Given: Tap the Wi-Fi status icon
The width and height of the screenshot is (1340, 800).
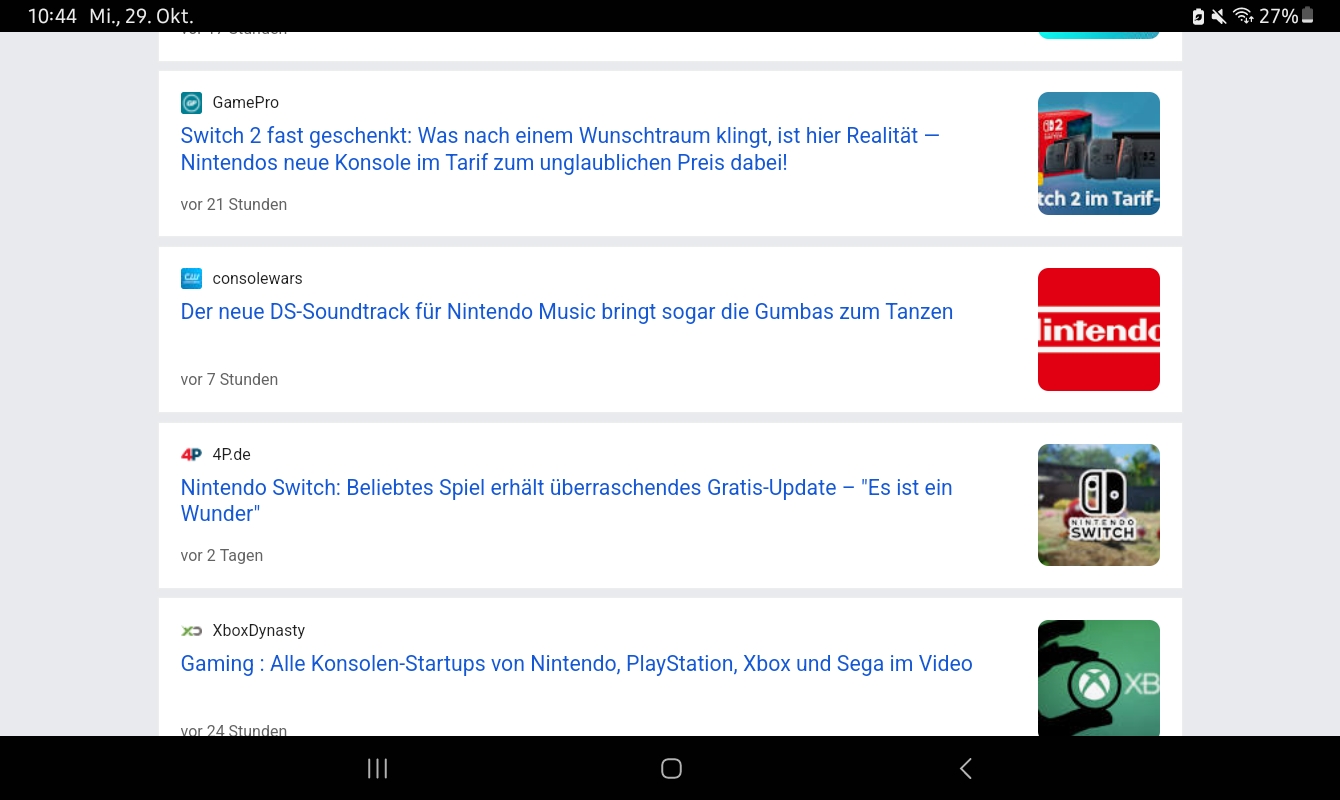Looking at the screenshot, I should coord(1243,16).
